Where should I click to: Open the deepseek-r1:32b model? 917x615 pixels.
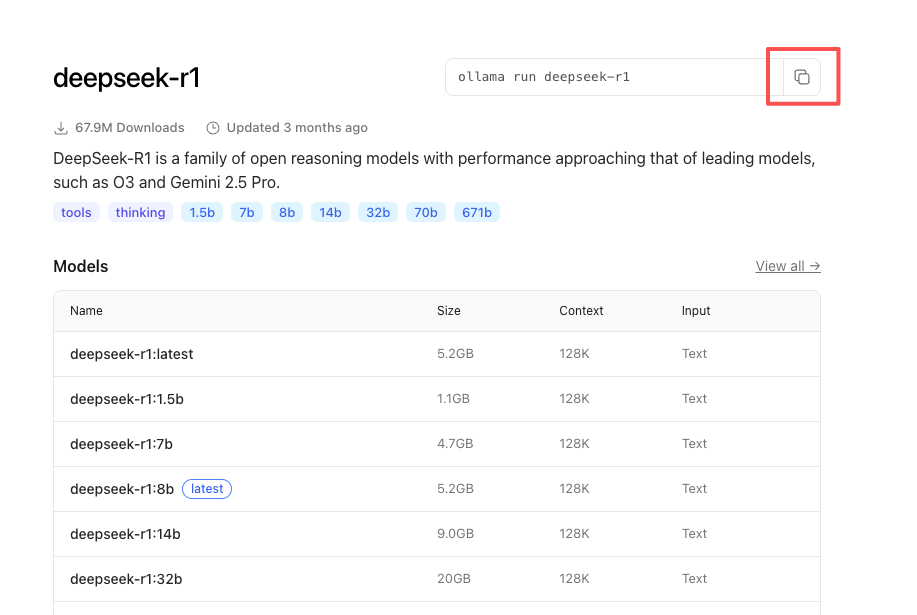click(x=126, y=579)
